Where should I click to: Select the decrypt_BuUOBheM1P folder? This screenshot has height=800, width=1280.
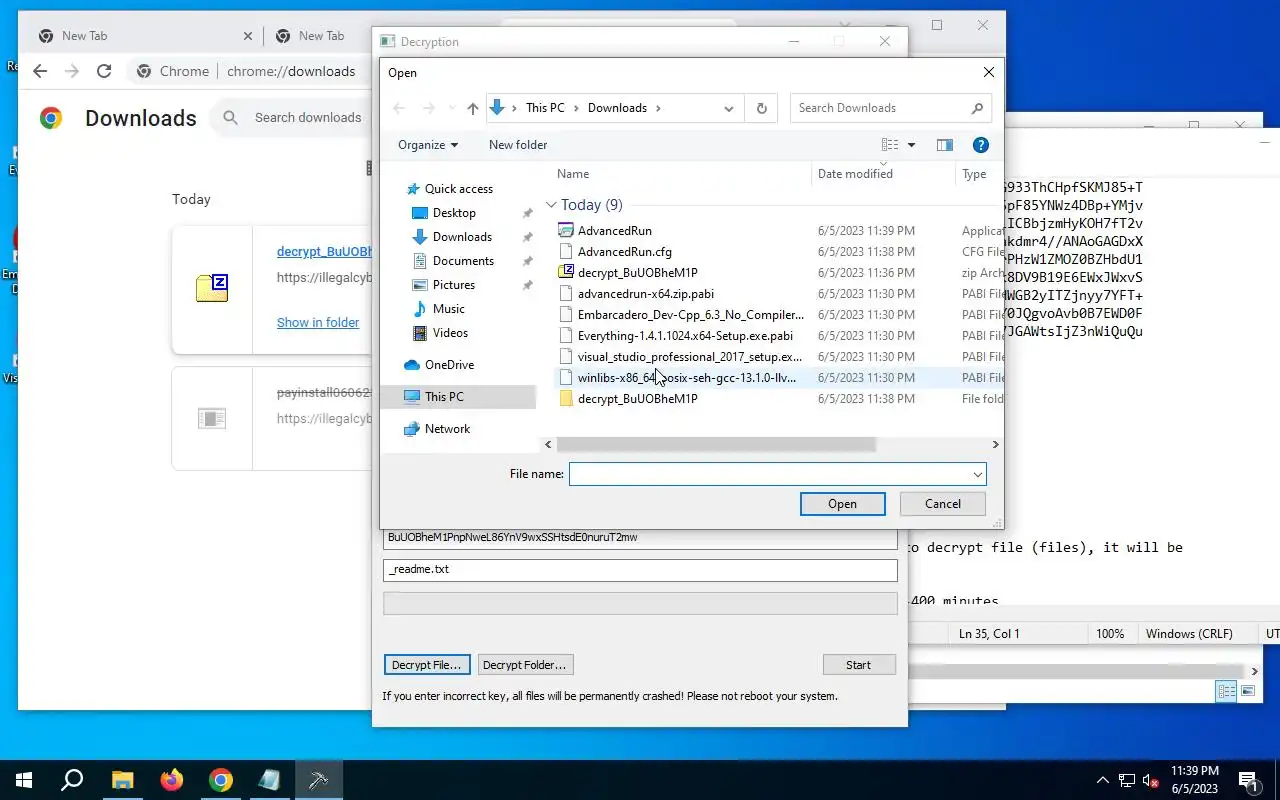(637, 399)
